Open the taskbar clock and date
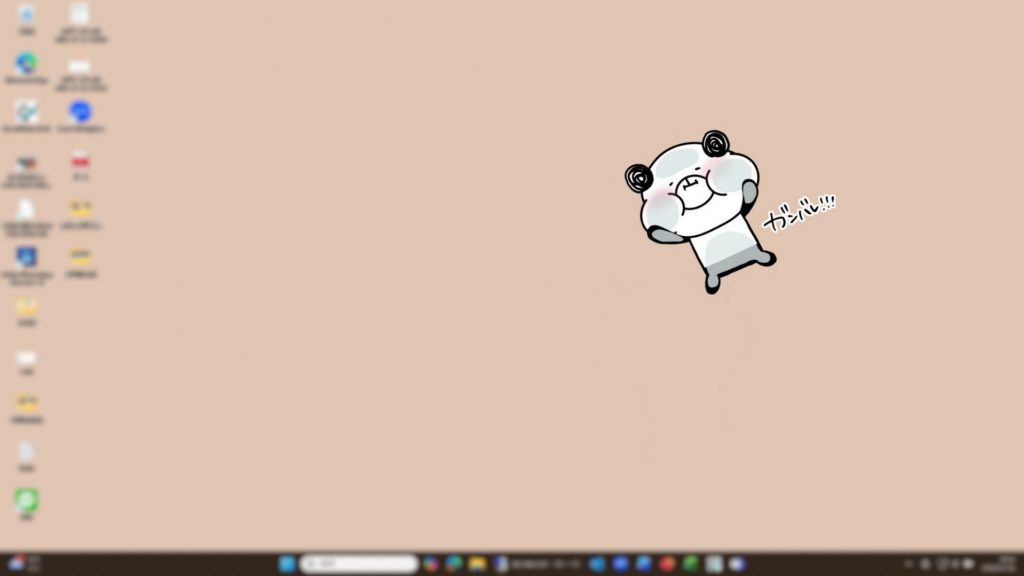This screenshot has width=1024, height=576. click(1001, 564)
